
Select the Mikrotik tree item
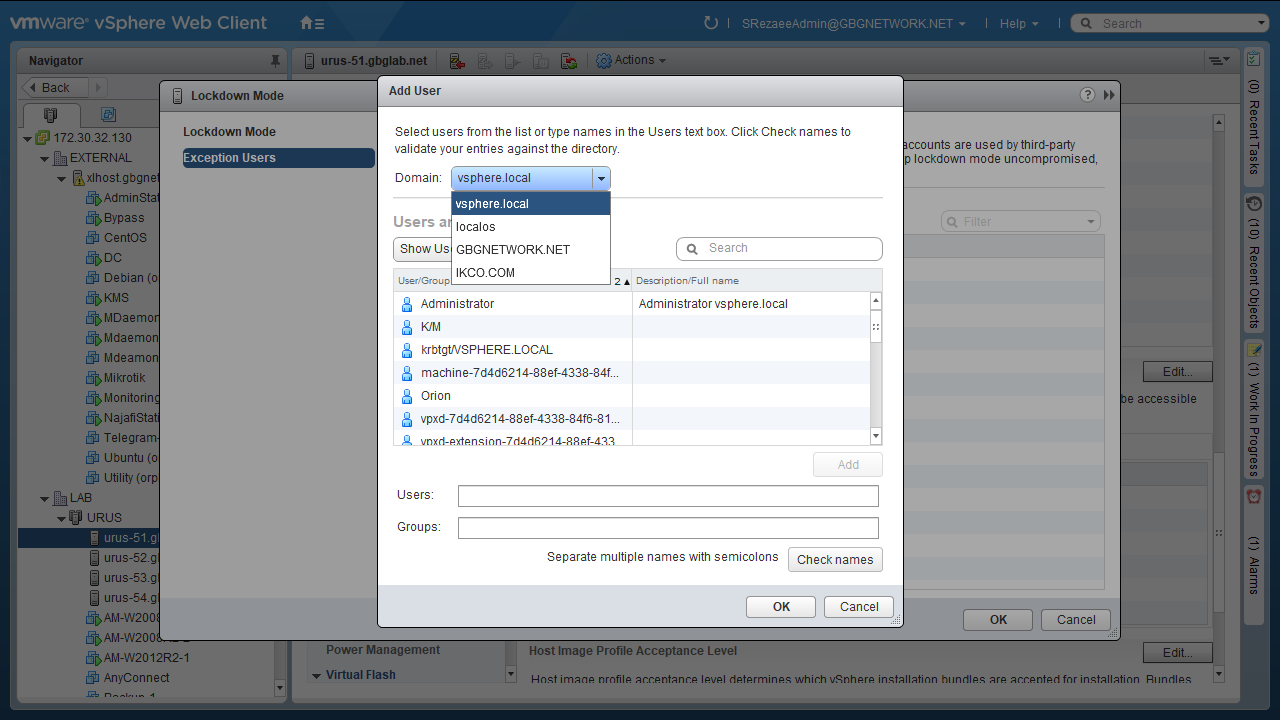125,378
